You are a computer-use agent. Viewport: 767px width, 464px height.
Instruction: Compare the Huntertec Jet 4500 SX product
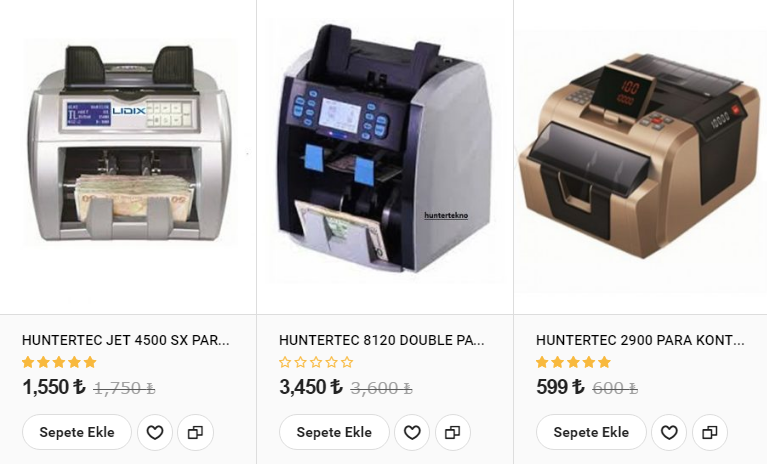196,432
